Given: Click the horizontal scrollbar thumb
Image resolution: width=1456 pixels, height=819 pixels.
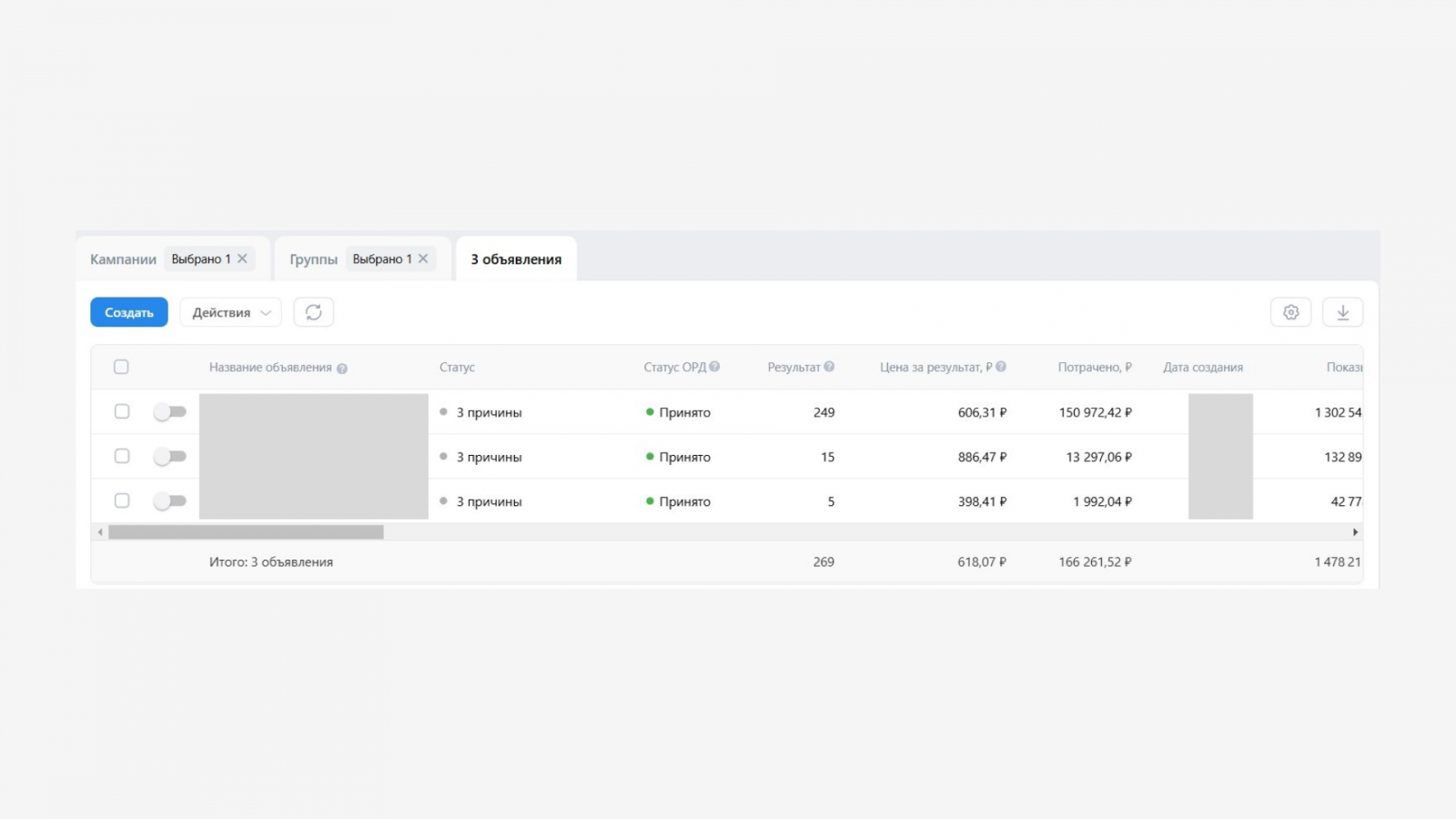Looking at the screenshot, I should tap(246, 532).
